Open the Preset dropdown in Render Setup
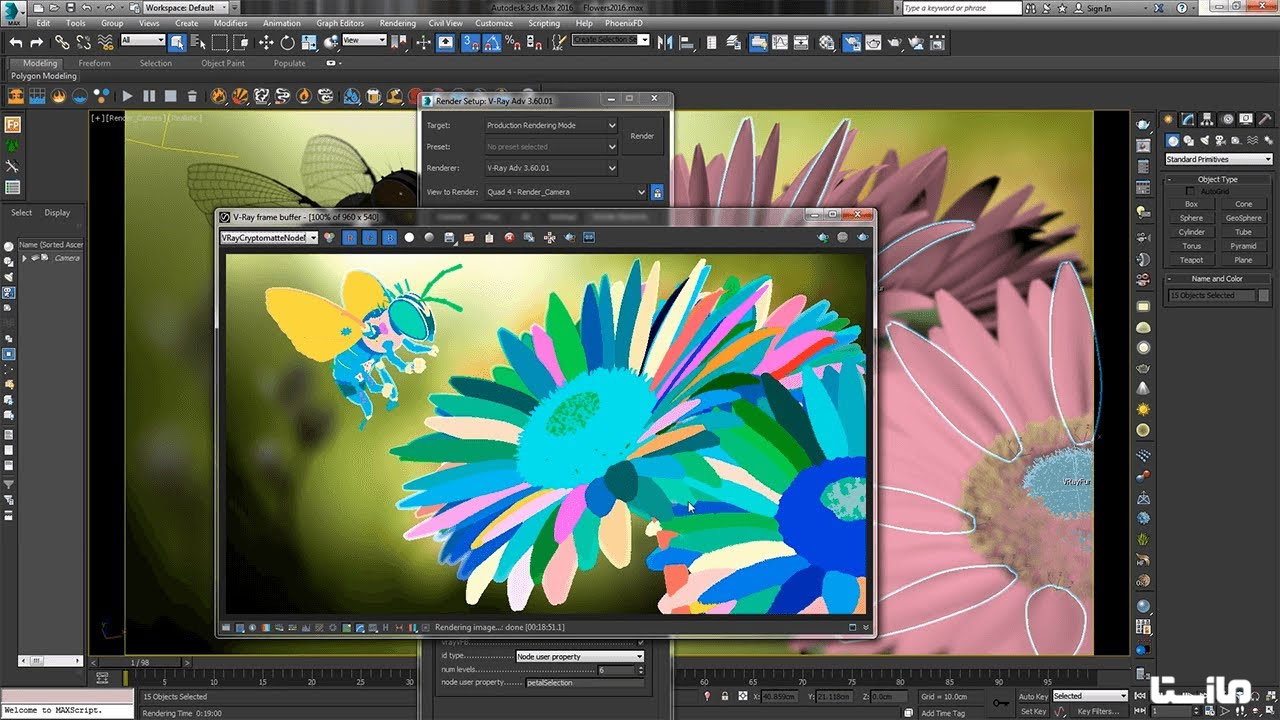This screenshot has width=1280, height=720. click(551, 147)
